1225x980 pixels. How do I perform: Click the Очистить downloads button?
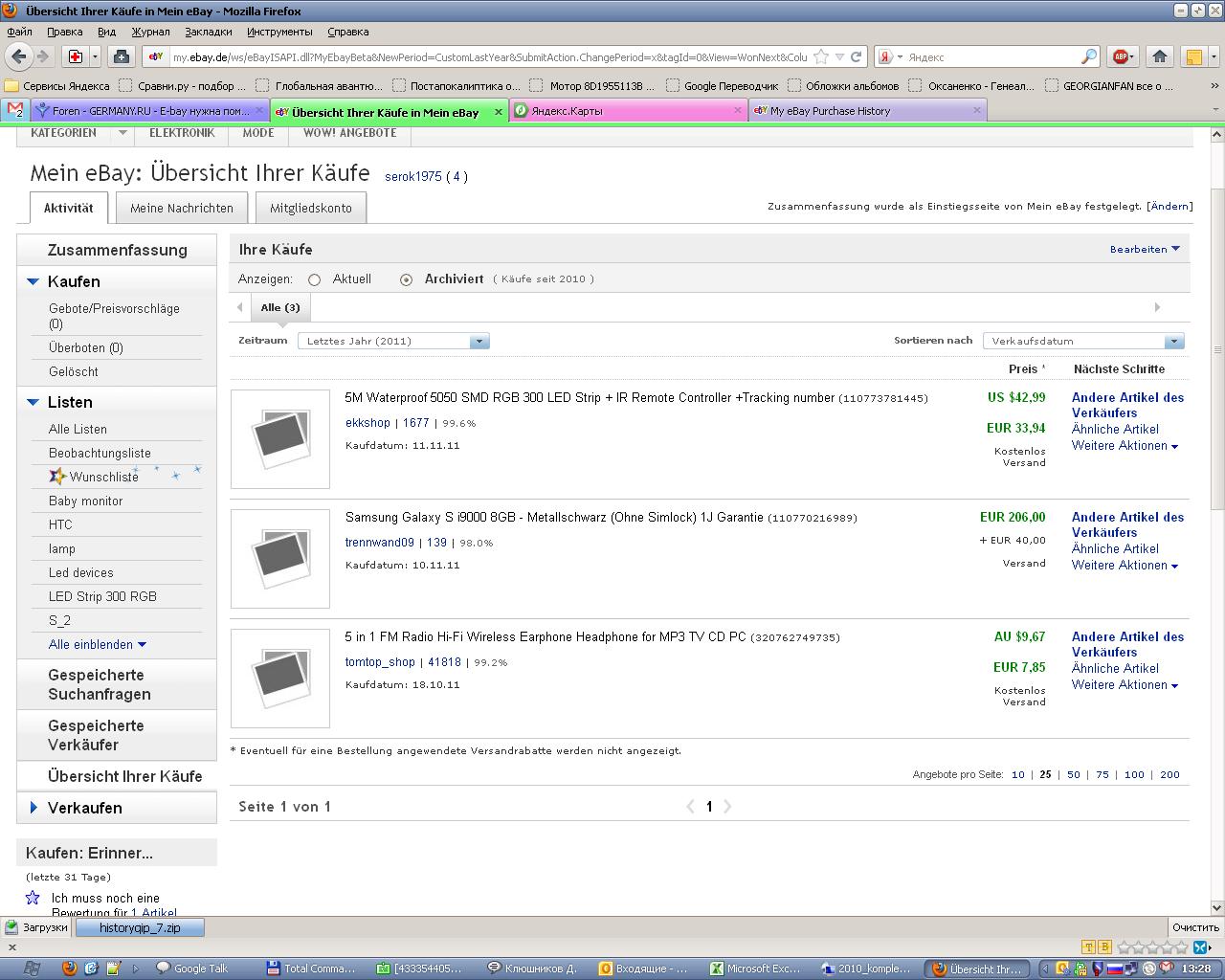(x=1195, y=927)
